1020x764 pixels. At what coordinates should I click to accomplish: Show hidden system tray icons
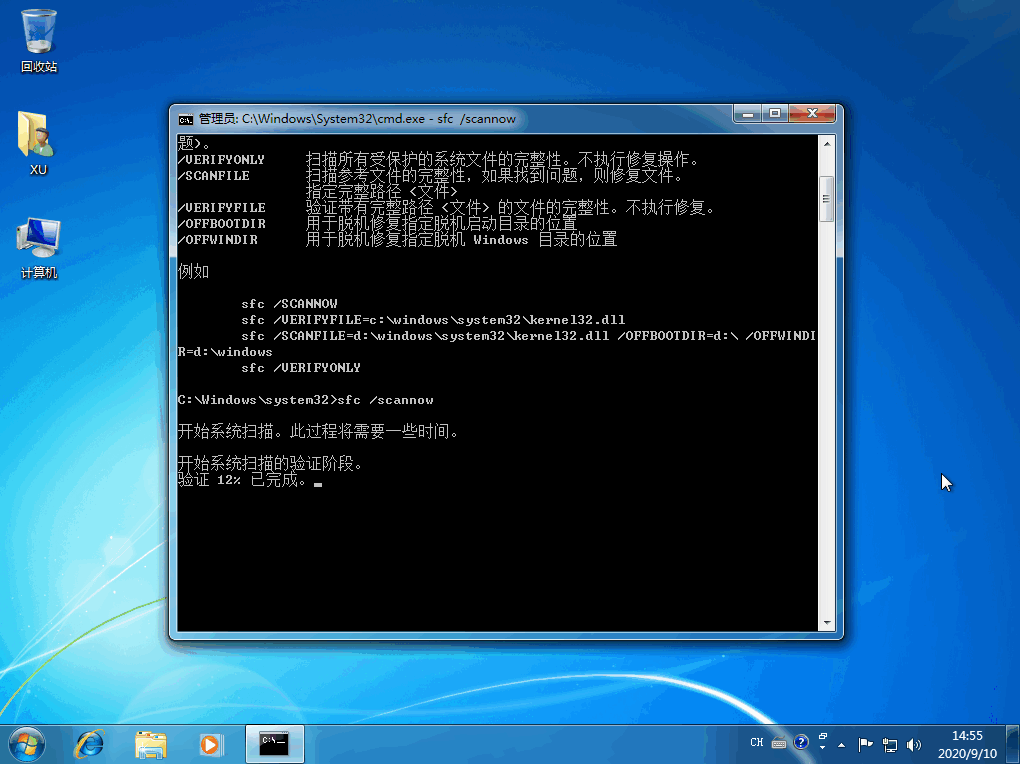tap(843, 744)
